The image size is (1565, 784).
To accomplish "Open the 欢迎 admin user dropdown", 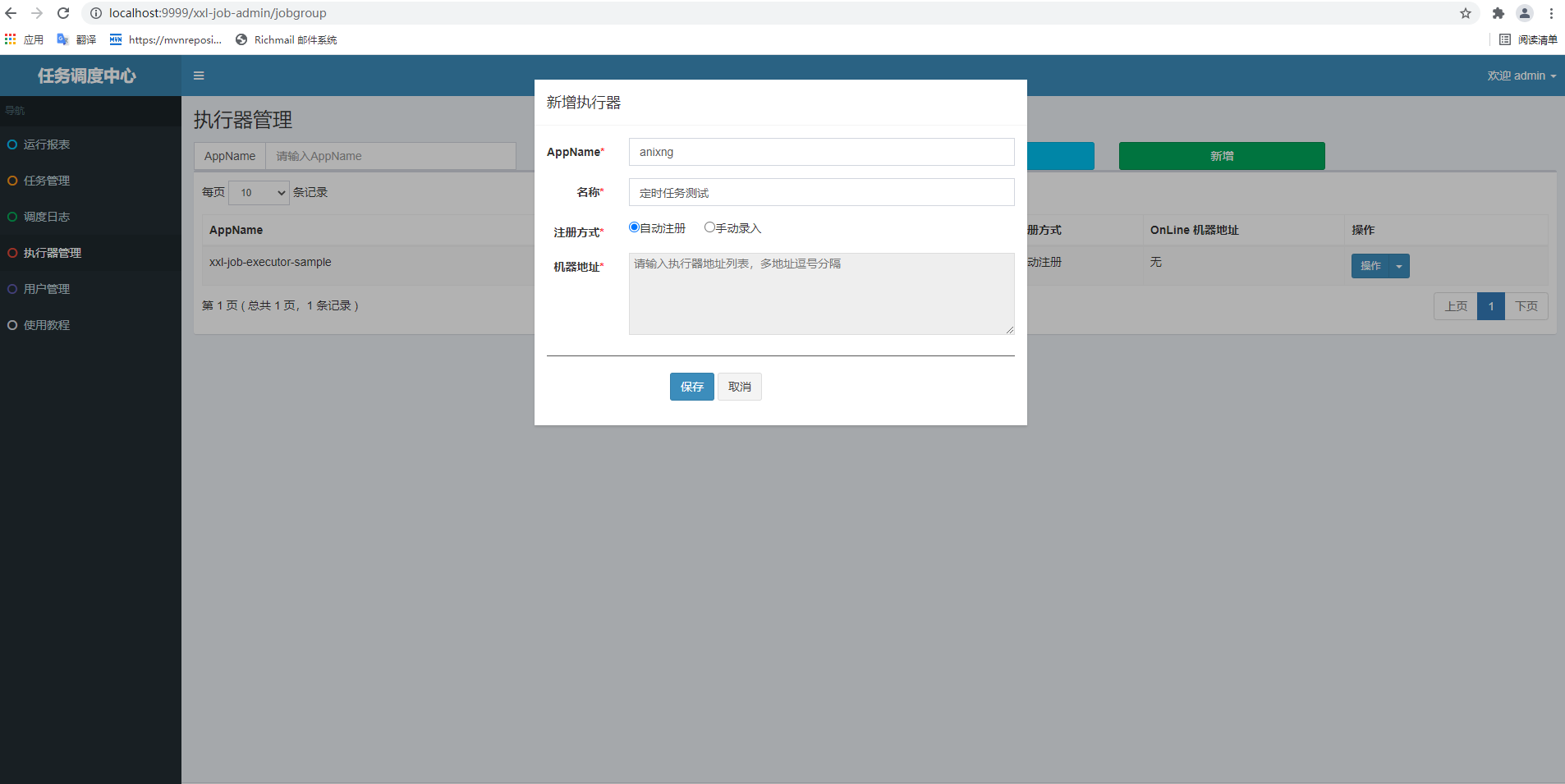I will [x=1521, y=76].
